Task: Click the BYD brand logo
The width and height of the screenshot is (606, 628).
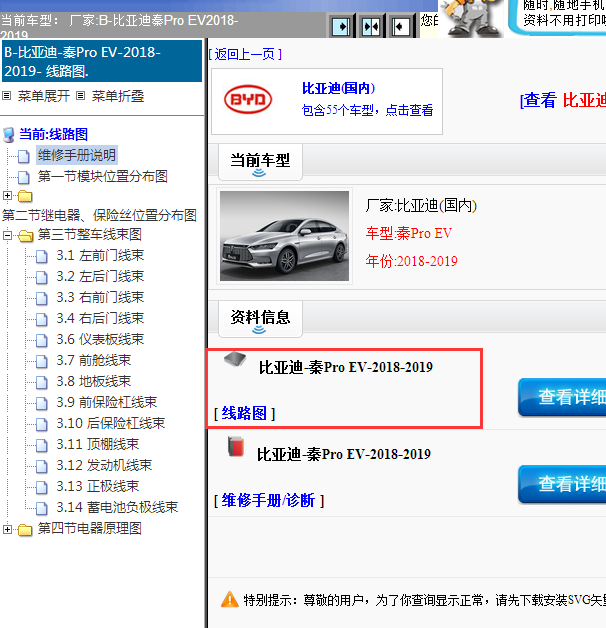Action: [x=248, y=99]
